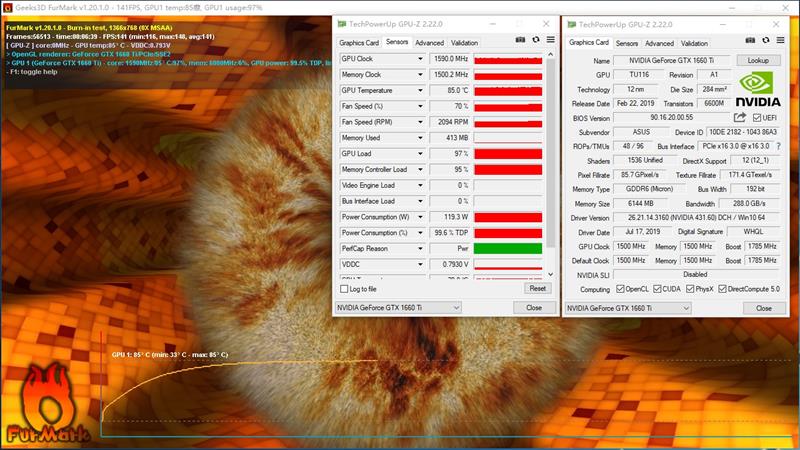Switch to Advanced tab in Sensors window
The width and height of the screenshot is (800, 450).
(x=429, y=43)
